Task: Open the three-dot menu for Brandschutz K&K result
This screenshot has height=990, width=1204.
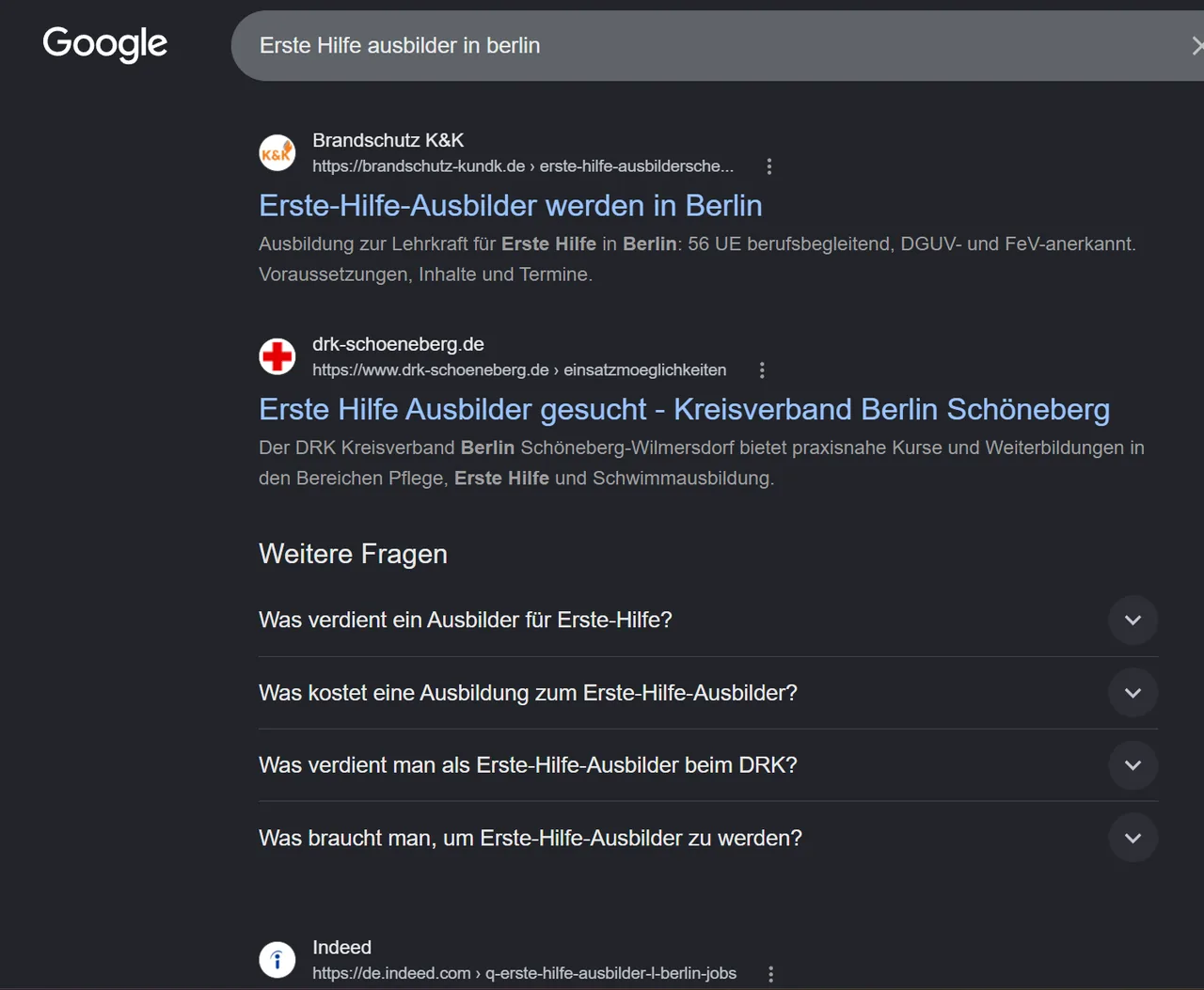Action: (x=769, y=166)
